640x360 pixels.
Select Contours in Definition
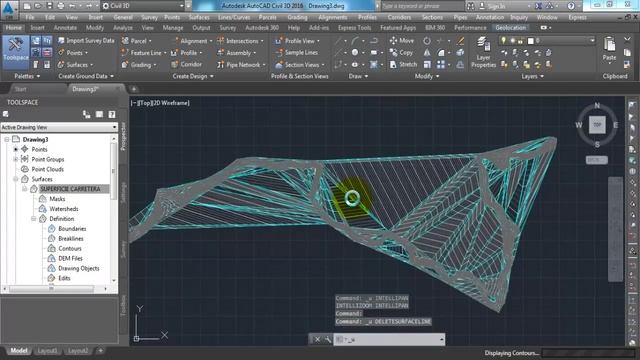[x=70, y=248]
